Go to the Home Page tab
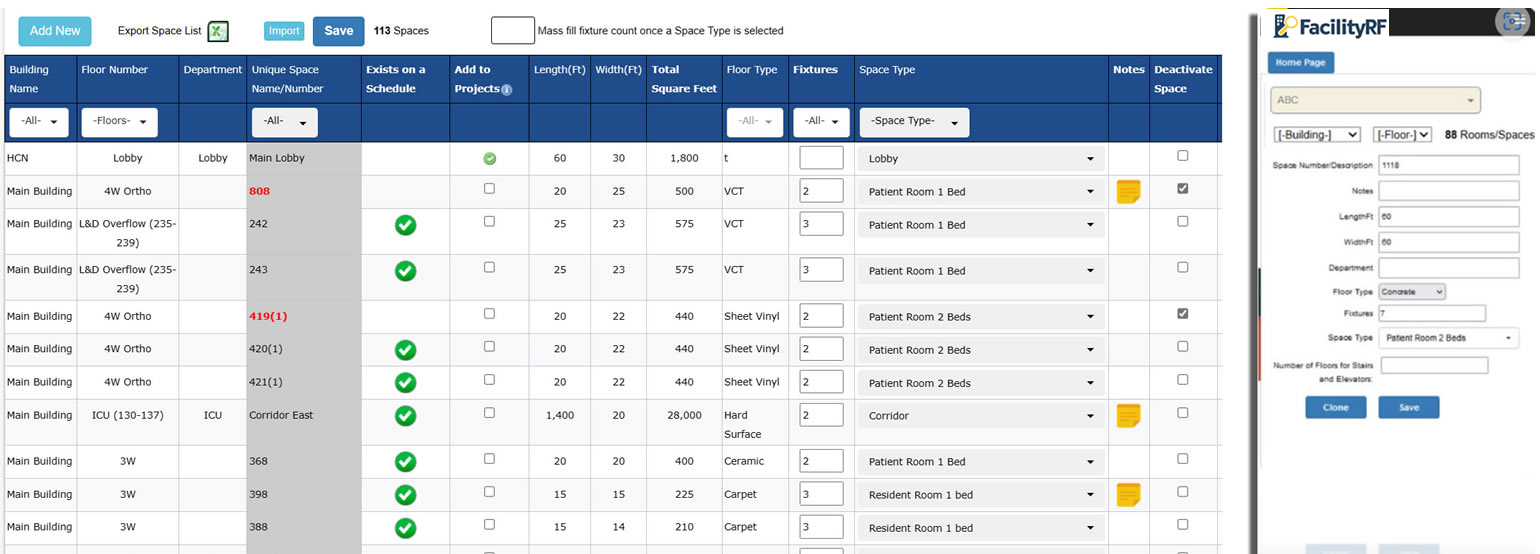1540x554 pixels. (1300, 63)
